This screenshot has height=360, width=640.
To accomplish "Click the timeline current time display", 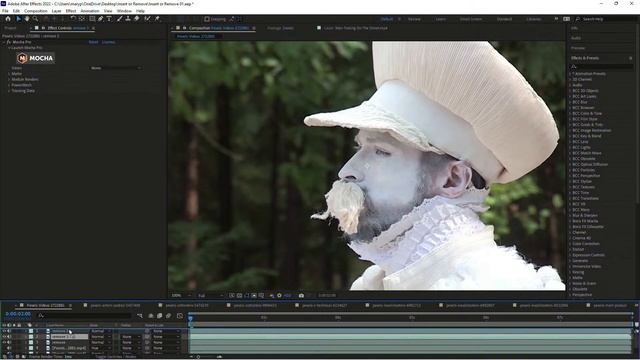I will (18, 314).
